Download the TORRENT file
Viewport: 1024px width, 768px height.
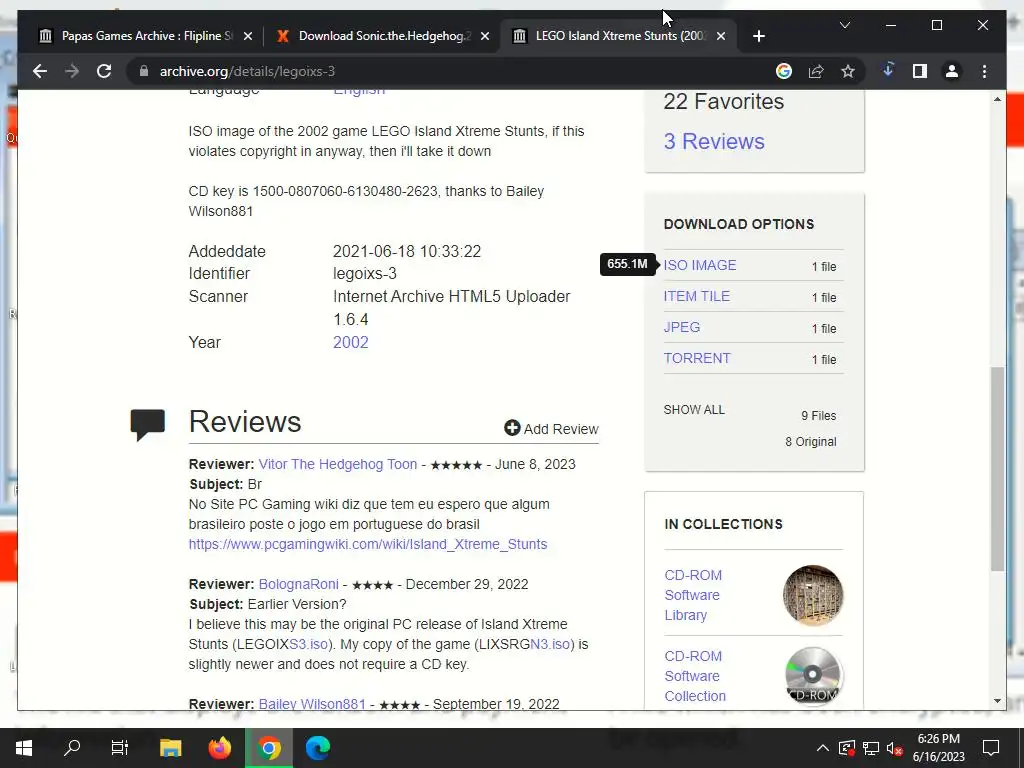[x=697, y=358]
